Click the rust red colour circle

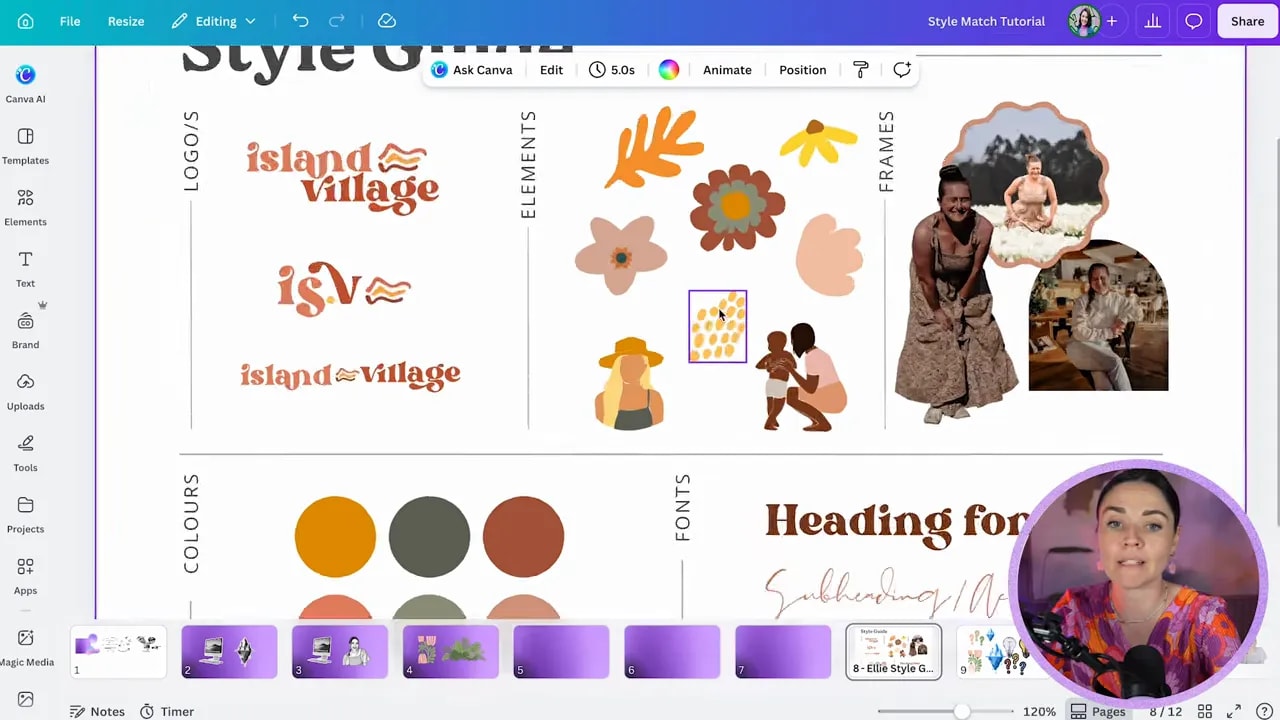pos(523,537)
